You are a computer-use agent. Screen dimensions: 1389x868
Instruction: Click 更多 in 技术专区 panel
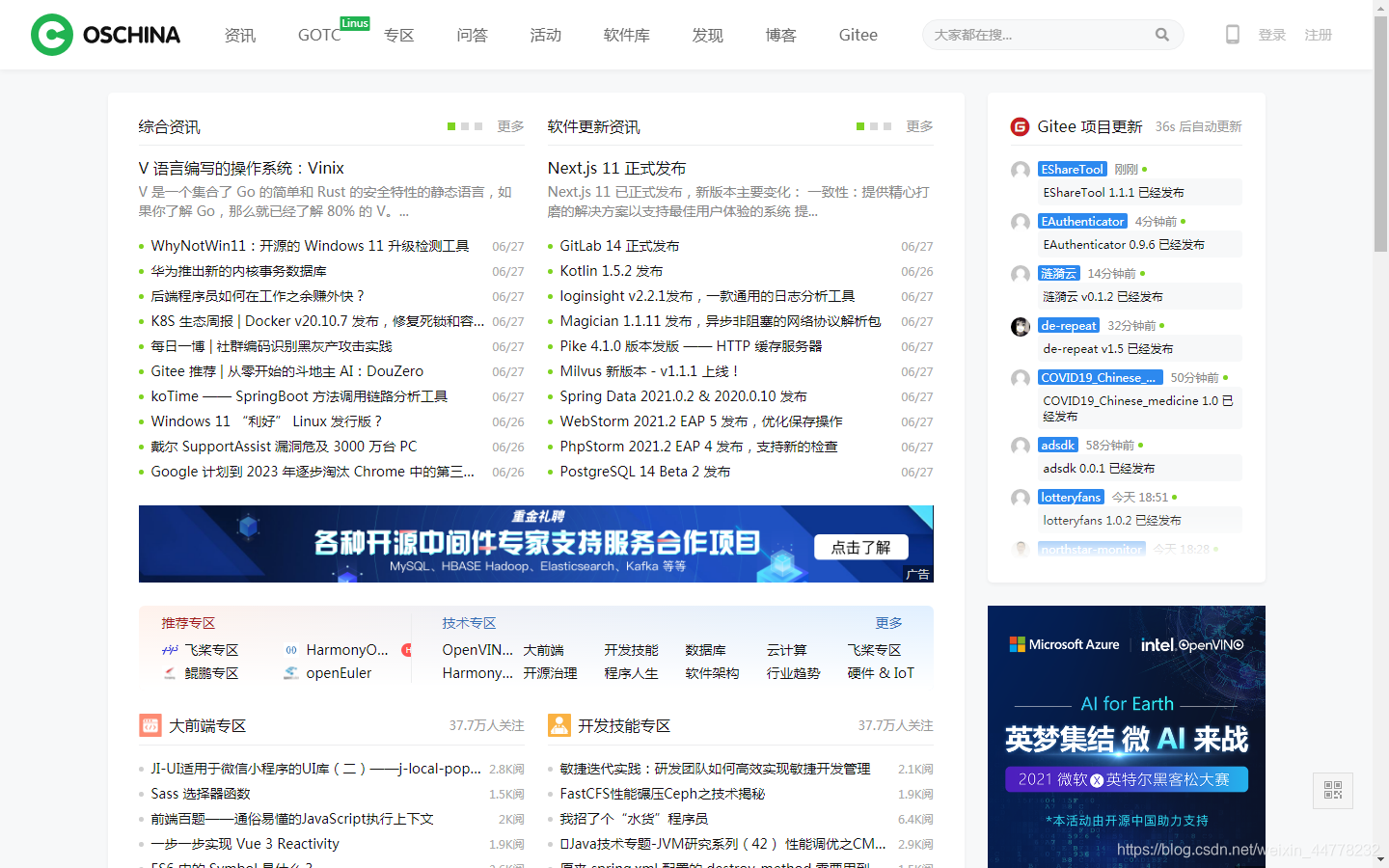(888, 623)
